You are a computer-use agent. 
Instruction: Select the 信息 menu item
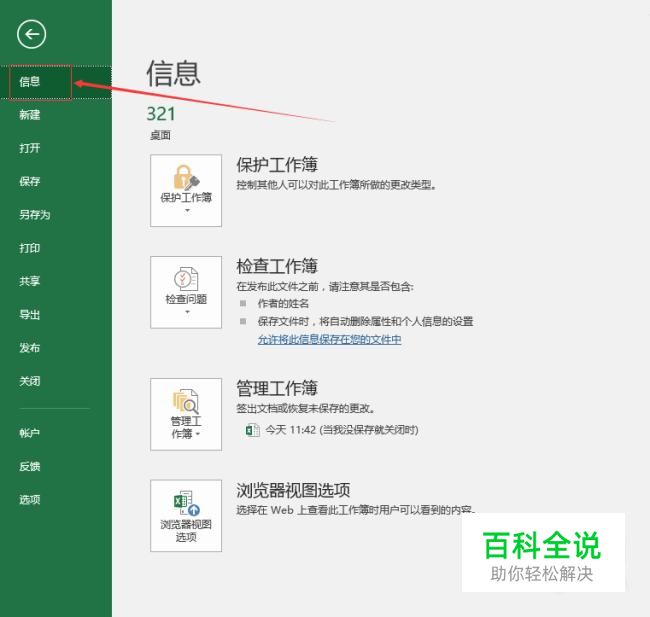pyautogui.click(x=56, y=82)
